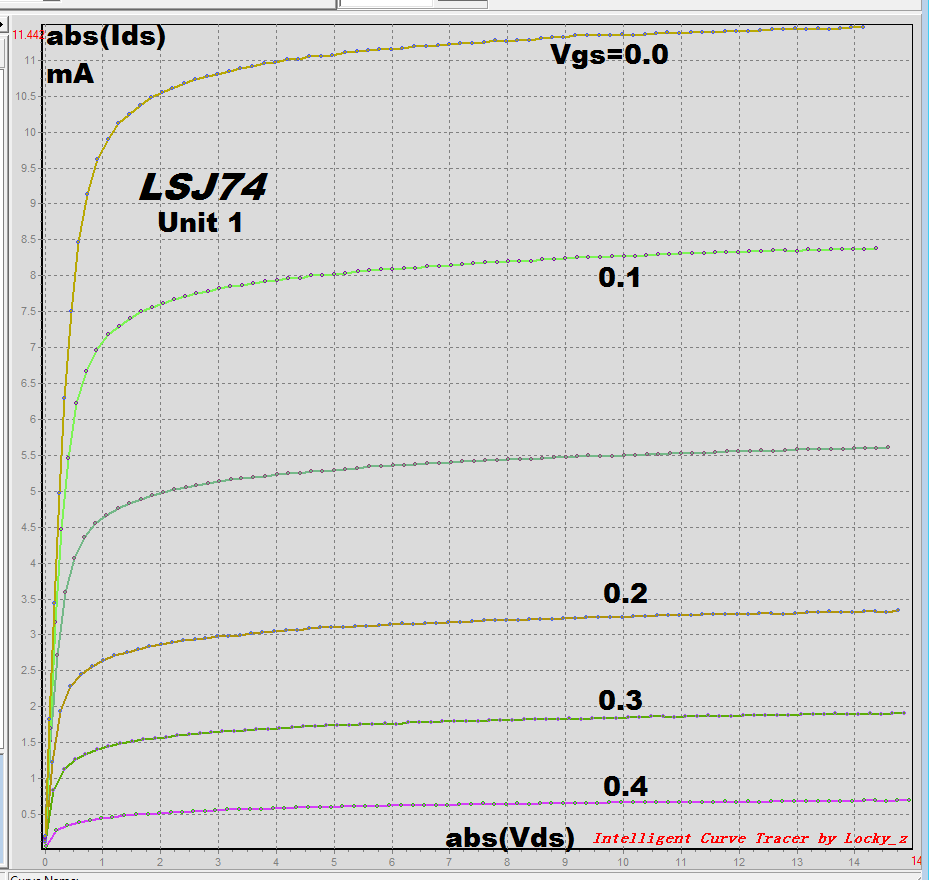Click x-axis tick label 10

coord(623,862)
